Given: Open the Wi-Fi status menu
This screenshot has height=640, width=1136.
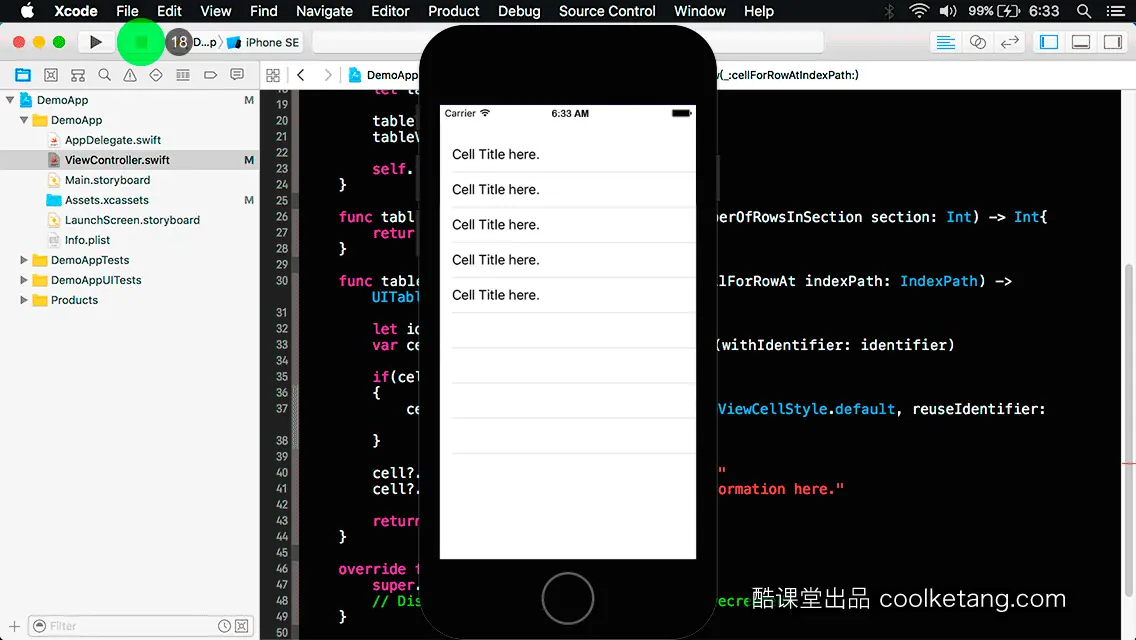Looking at the screenshot, I should coord(919,11).
